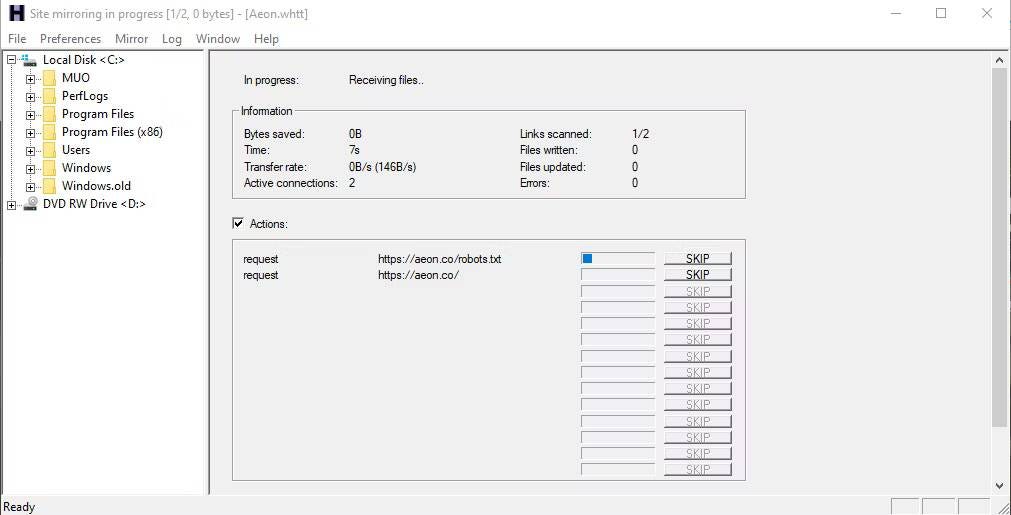Viewport: 1011px width, 515px height.
Task: Click the vertical scrollbar down arrow
Action: coord(999,486)
